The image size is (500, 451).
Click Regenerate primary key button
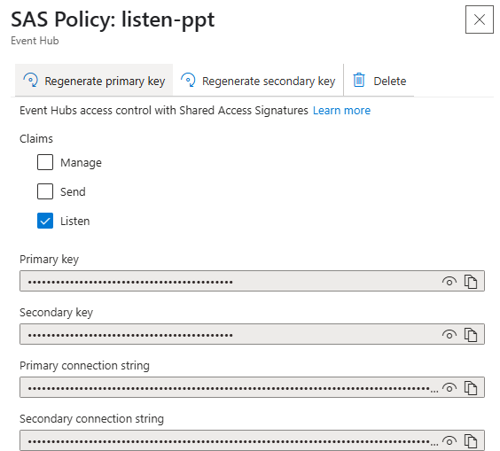94,81
